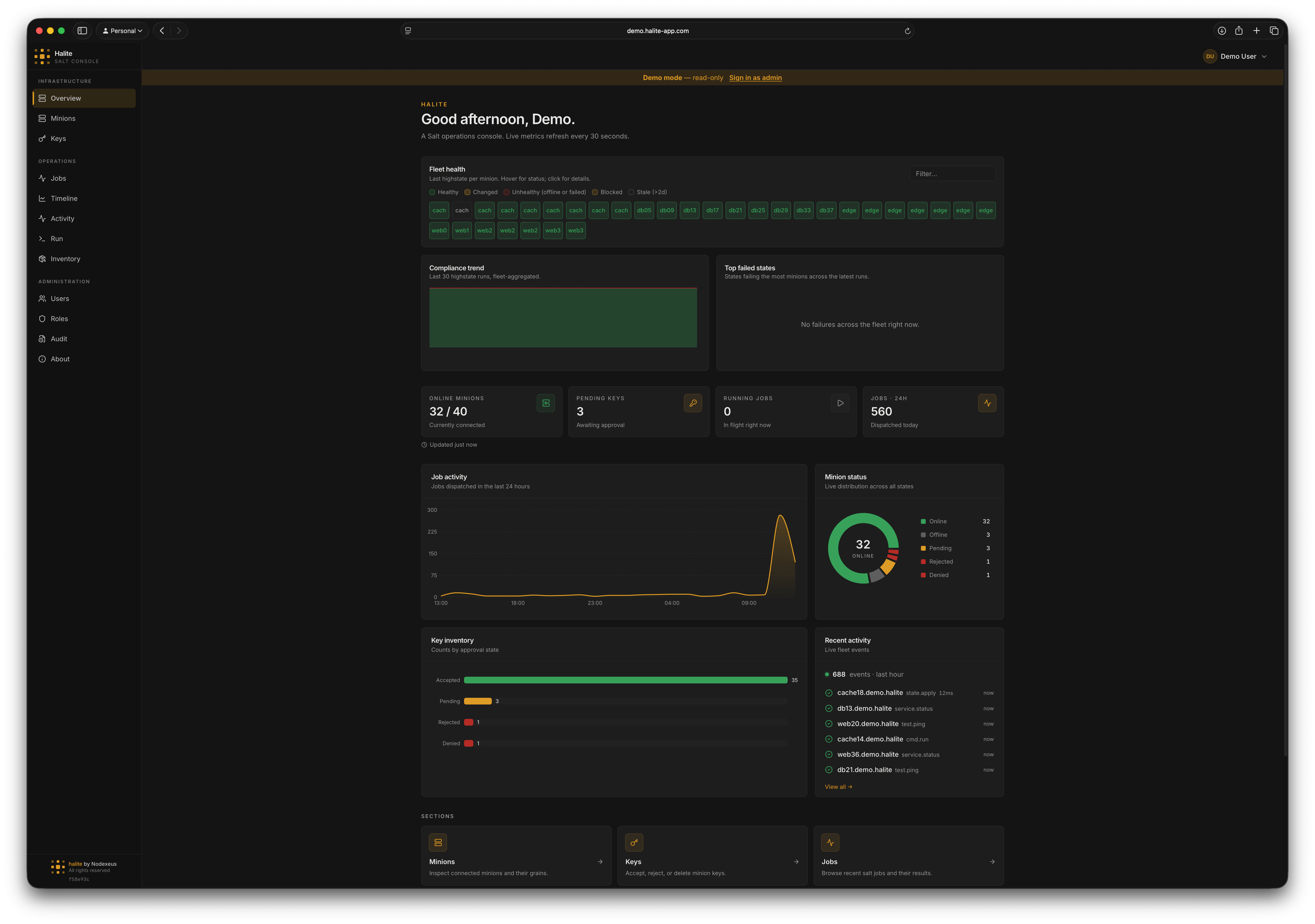The image size is (1315, 924).
Task: Click the cache14.demo.halite cmd.run event
Action: click(x=909, y=739)
